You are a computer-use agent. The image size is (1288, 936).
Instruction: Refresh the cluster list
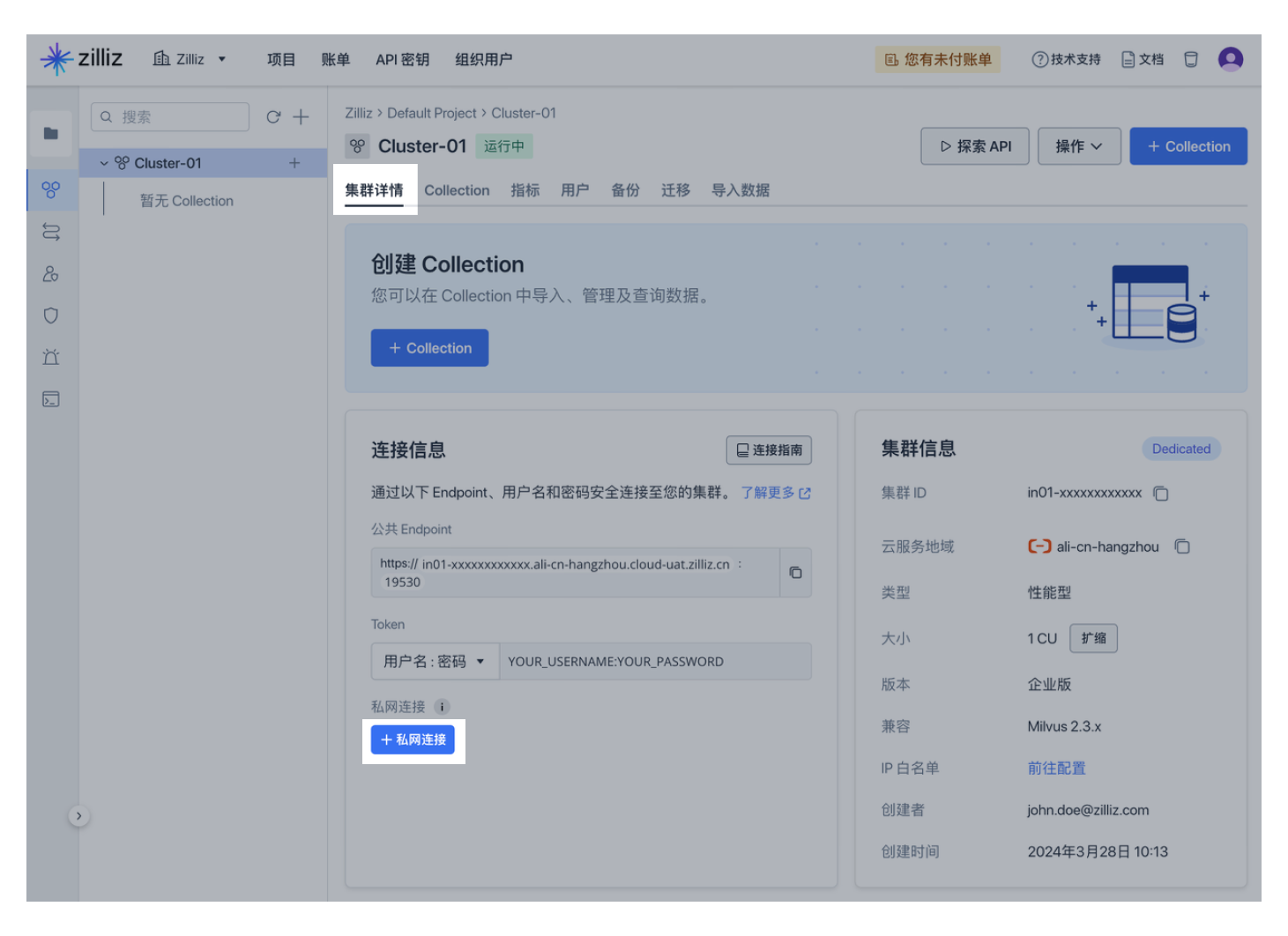click(x=273, y=116)
